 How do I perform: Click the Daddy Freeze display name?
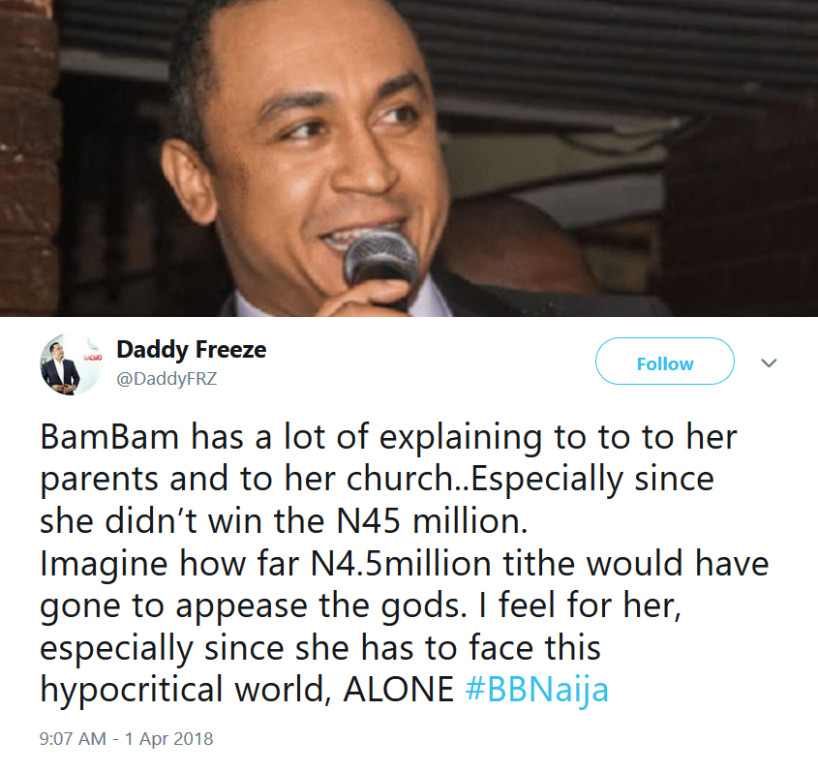tap(191, 350)
